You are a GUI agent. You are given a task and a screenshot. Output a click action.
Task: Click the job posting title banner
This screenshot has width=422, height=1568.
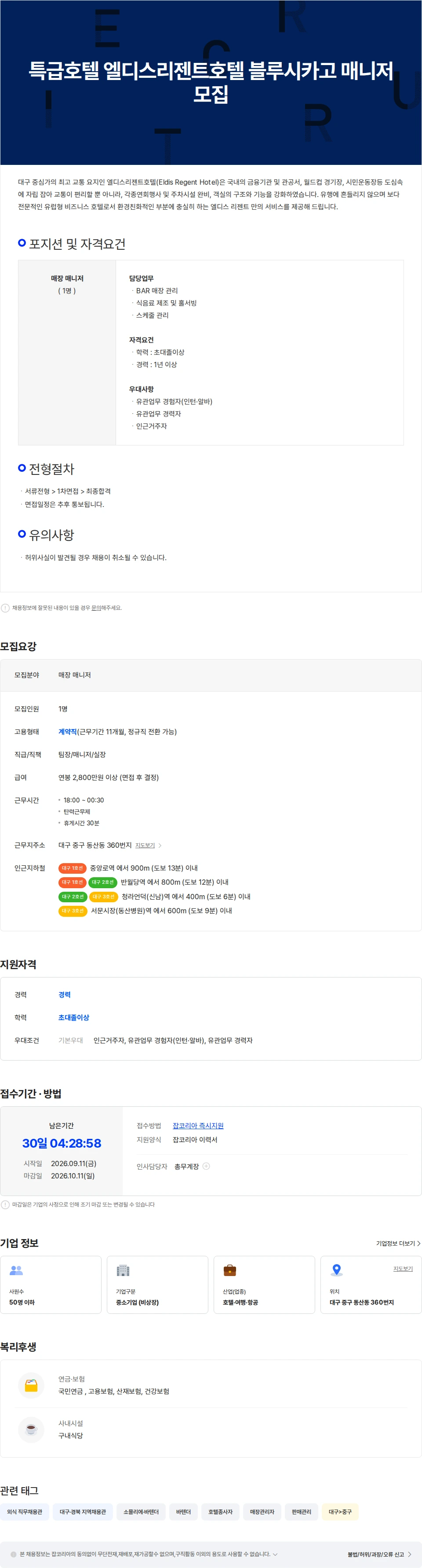pyautogui.click(x=211, y=82)
